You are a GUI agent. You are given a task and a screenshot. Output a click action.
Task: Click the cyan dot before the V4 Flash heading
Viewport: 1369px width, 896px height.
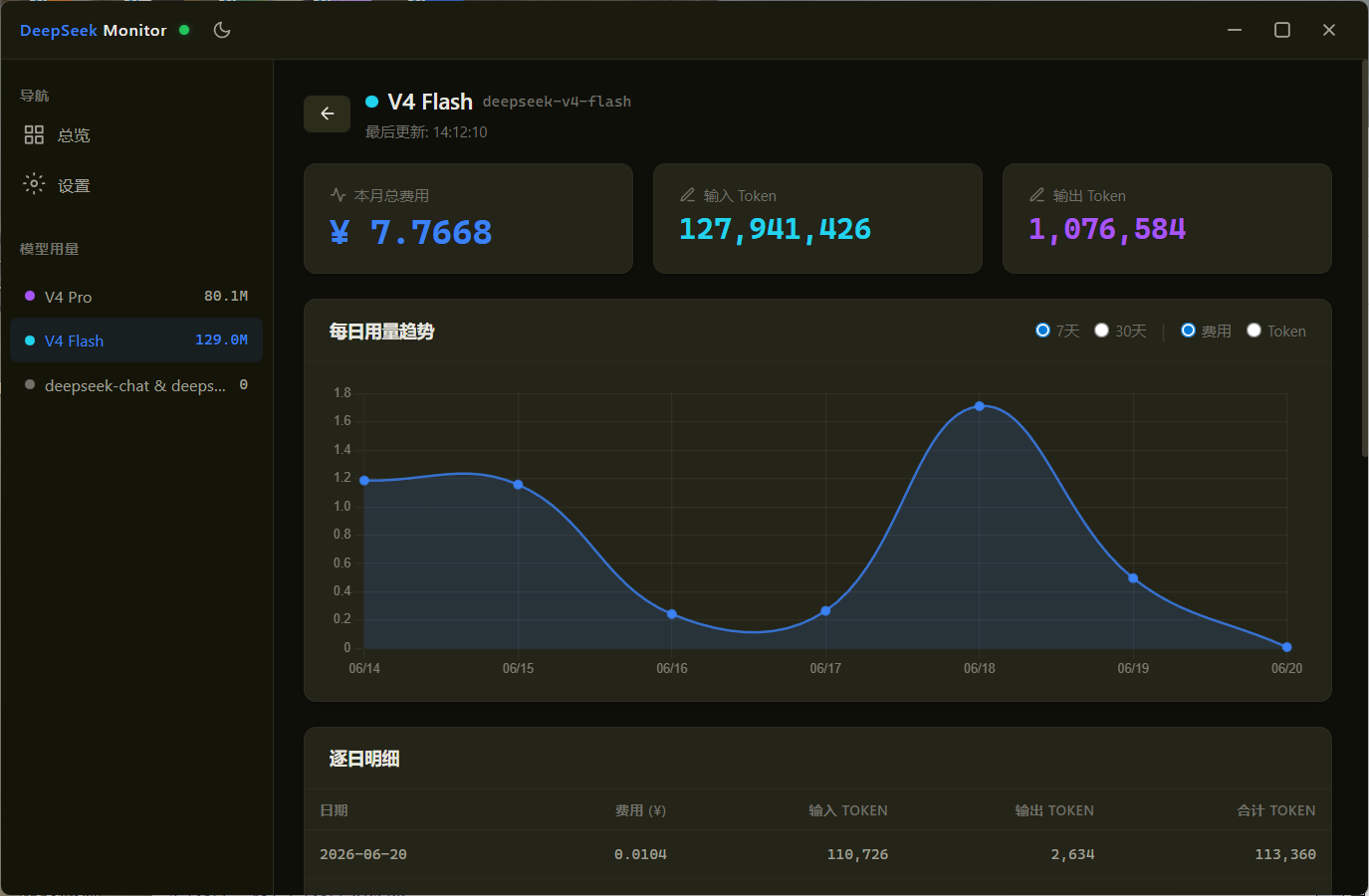pos(371,102)
